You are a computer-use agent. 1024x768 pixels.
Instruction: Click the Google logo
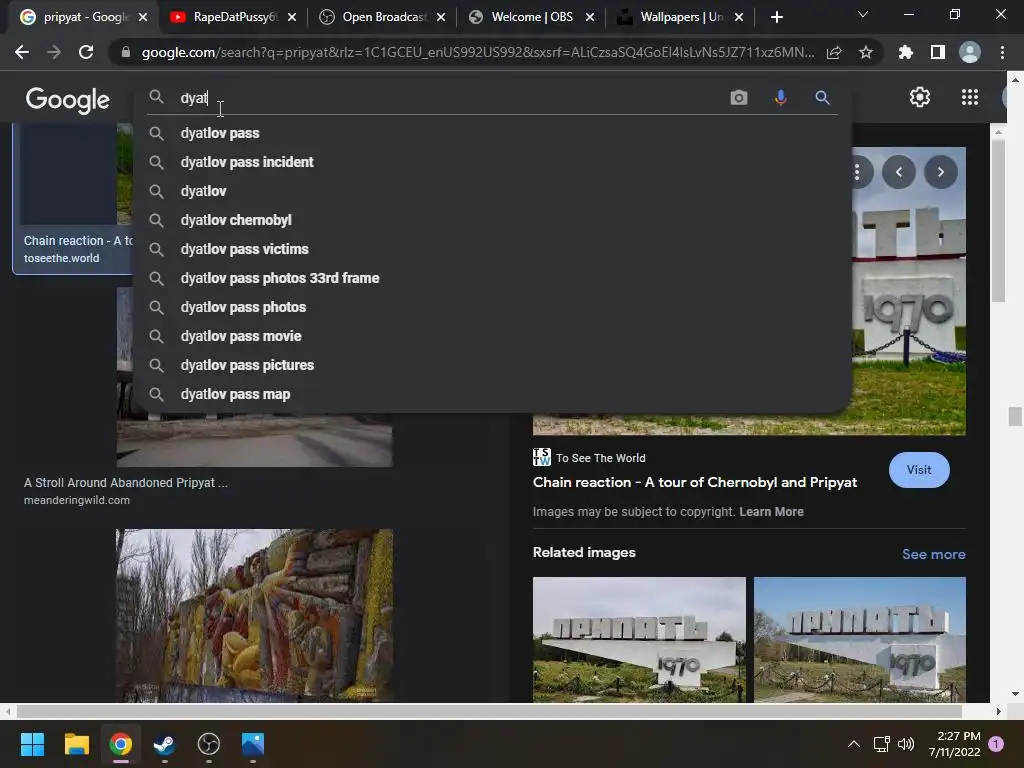pos(68,99)
